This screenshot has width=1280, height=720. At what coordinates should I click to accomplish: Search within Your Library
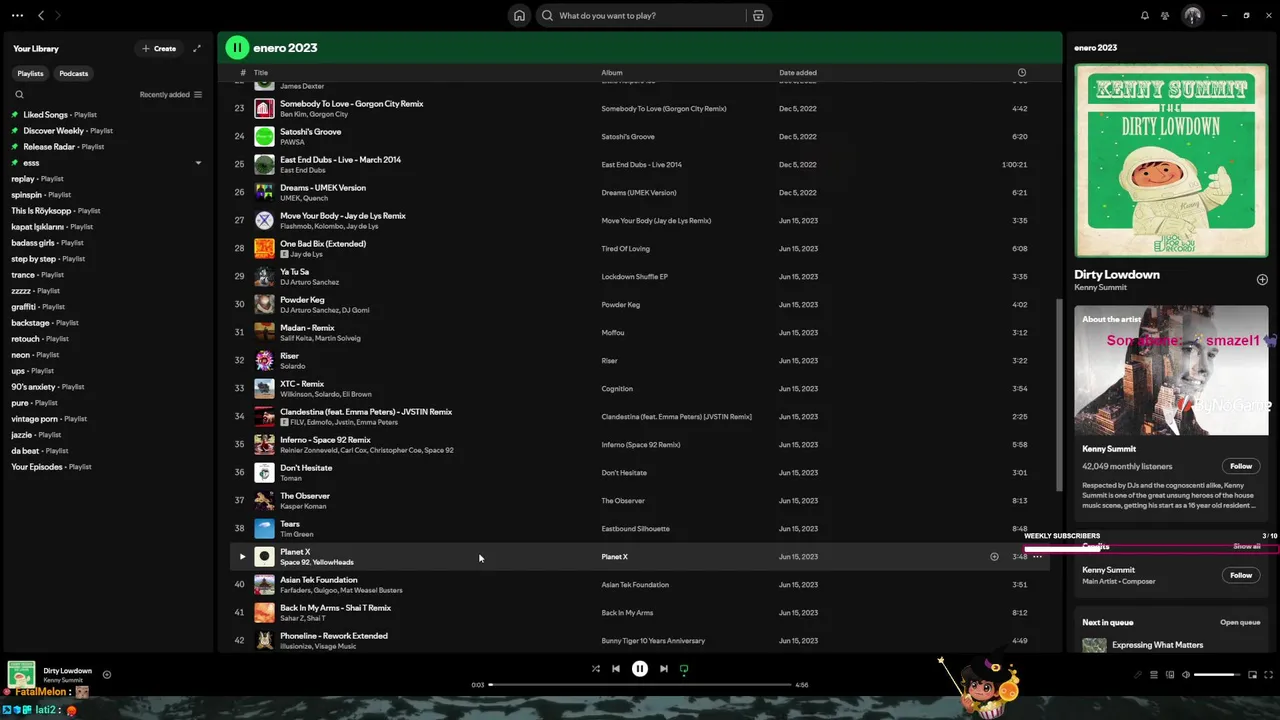(x=19, y=95)
